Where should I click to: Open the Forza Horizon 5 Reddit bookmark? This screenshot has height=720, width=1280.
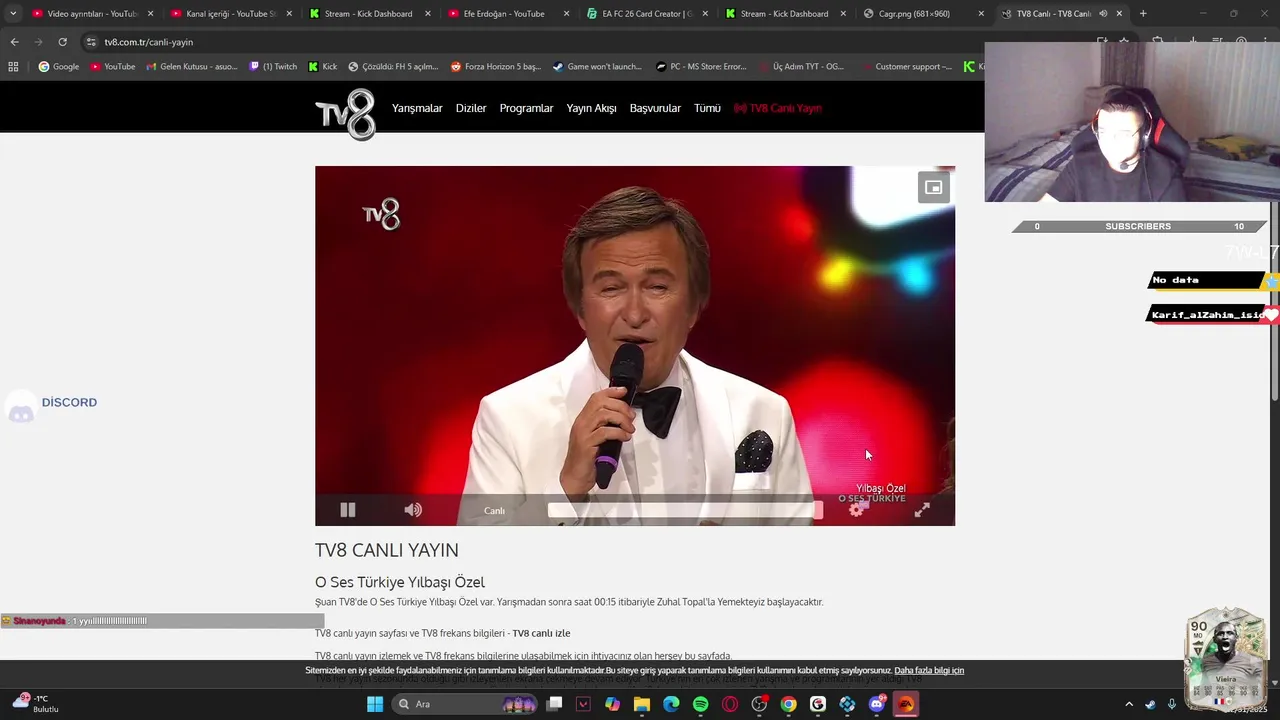point(496,67)
